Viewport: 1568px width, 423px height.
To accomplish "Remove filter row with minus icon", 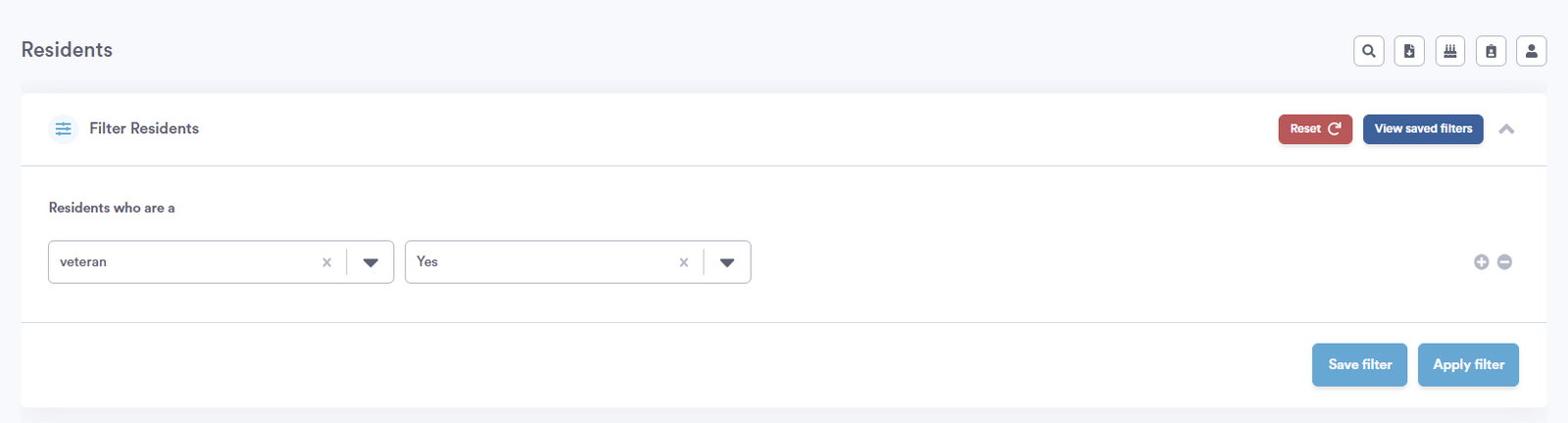I will click(1505, 261).
